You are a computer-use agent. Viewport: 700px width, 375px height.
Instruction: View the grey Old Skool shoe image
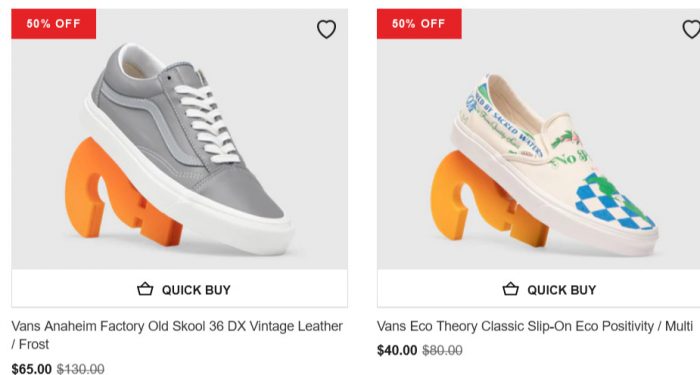pos(188,147)
